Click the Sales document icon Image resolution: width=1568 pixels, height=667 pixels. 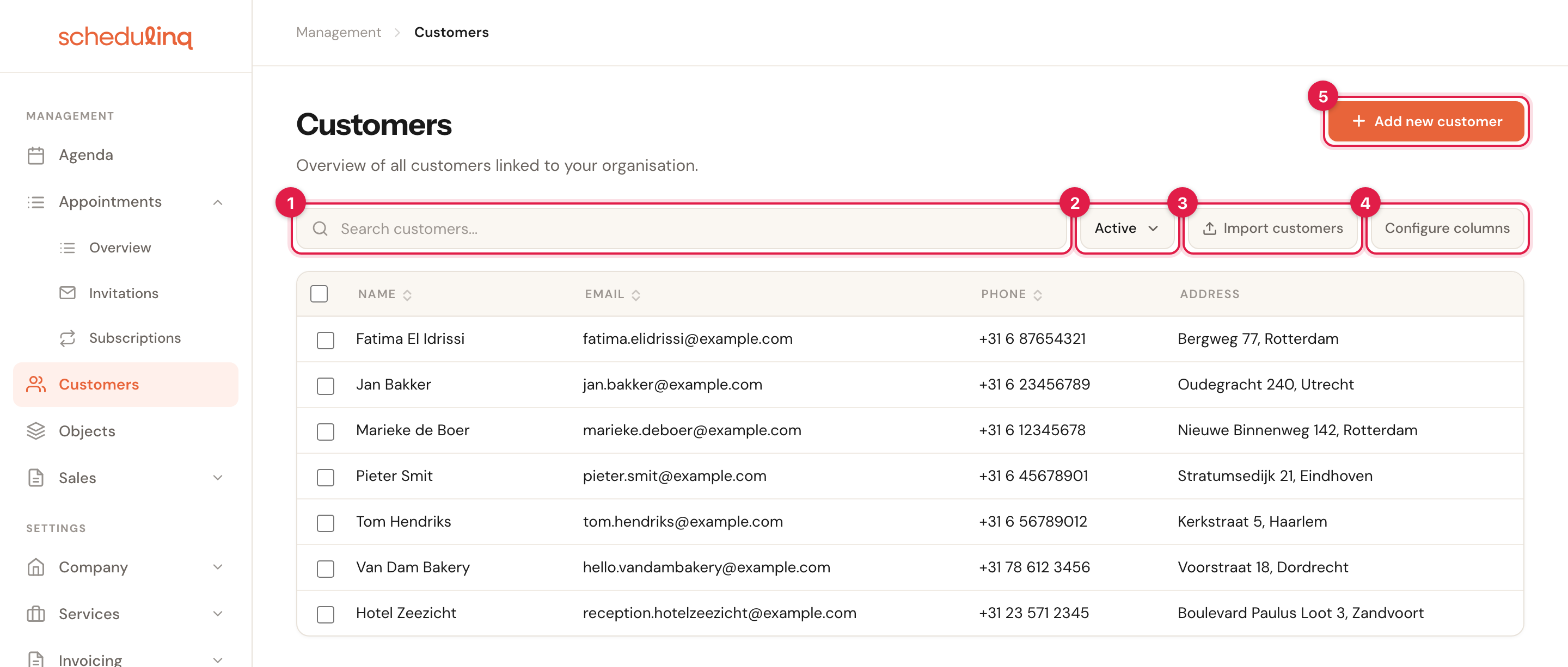[36, 478]
